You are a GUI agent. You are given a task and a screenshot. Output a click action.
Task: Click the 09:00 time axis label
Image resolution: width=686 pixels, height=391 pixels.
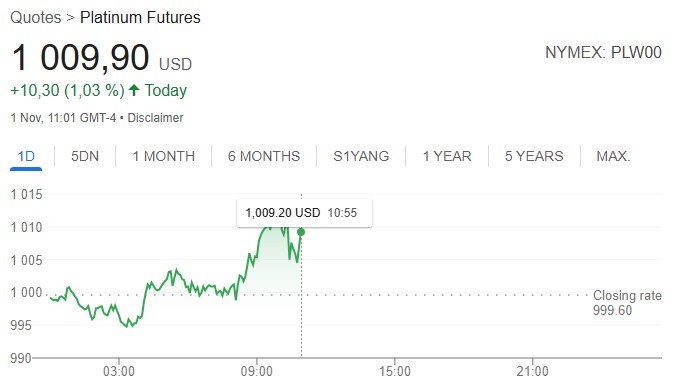tap(257, 371)
